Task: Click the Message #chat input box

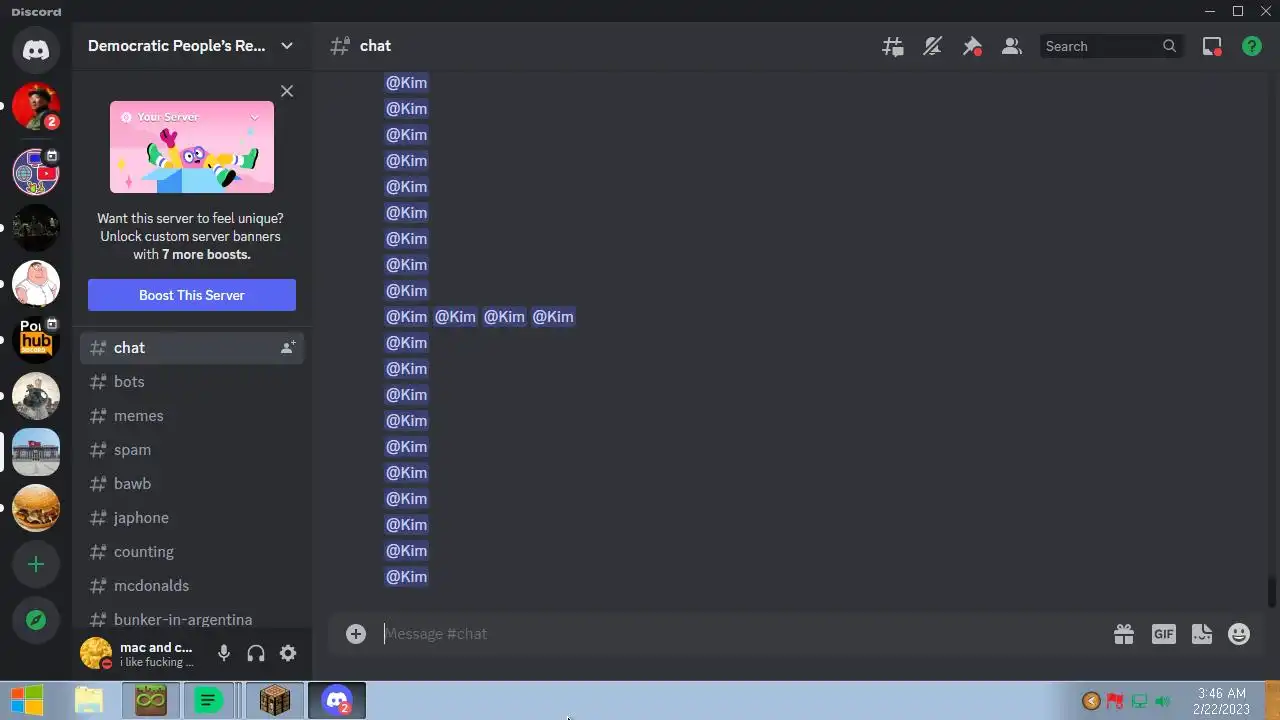Action: (x=740, y=634)
